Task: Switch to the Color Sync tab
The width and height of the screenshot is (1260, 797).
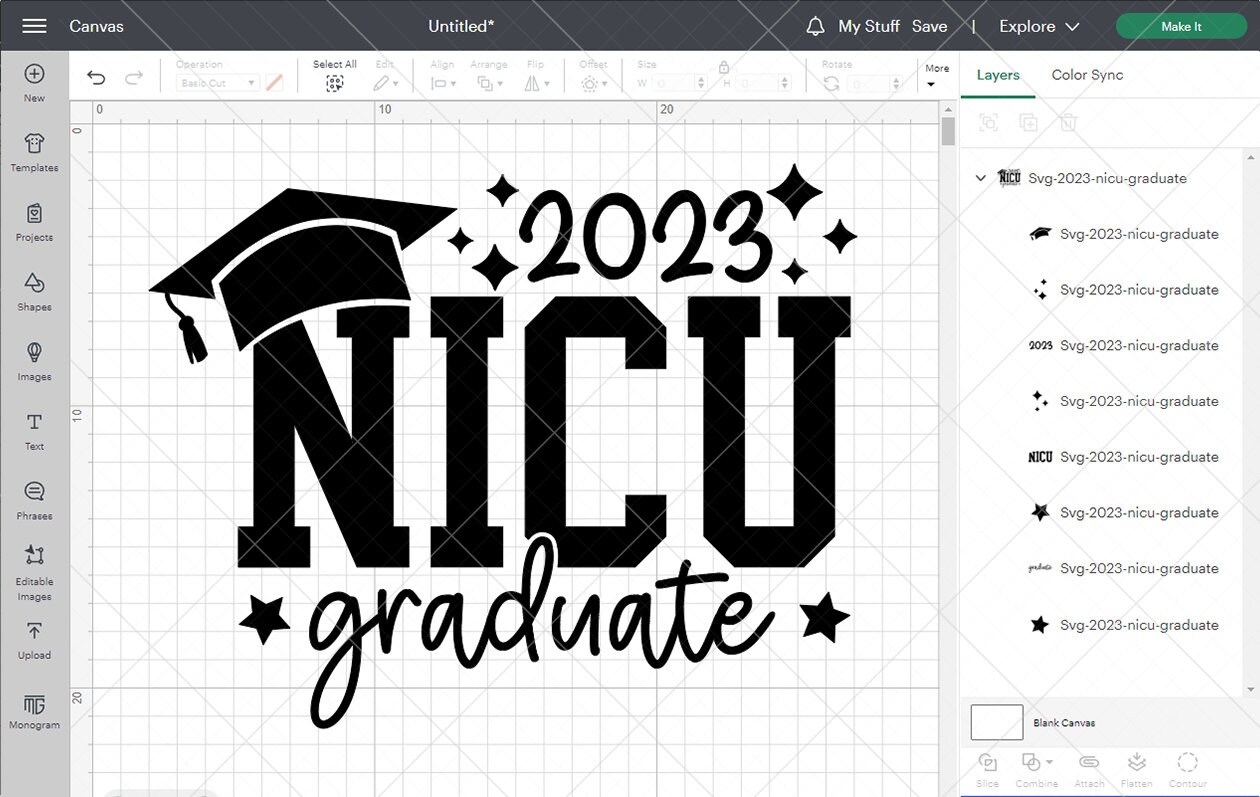Action: click(x=1088, y=75)
